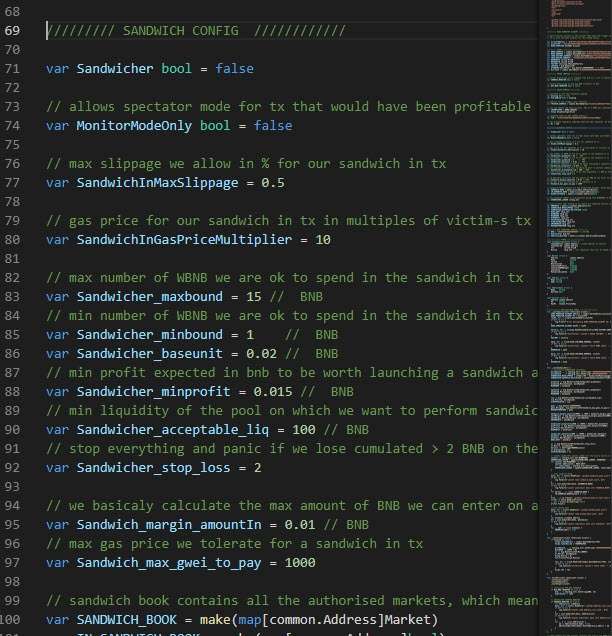The width and height of the screenshot is (612, 636).
Task: Click the 'bool' type on line 74
Action: [x=215, y=126]
